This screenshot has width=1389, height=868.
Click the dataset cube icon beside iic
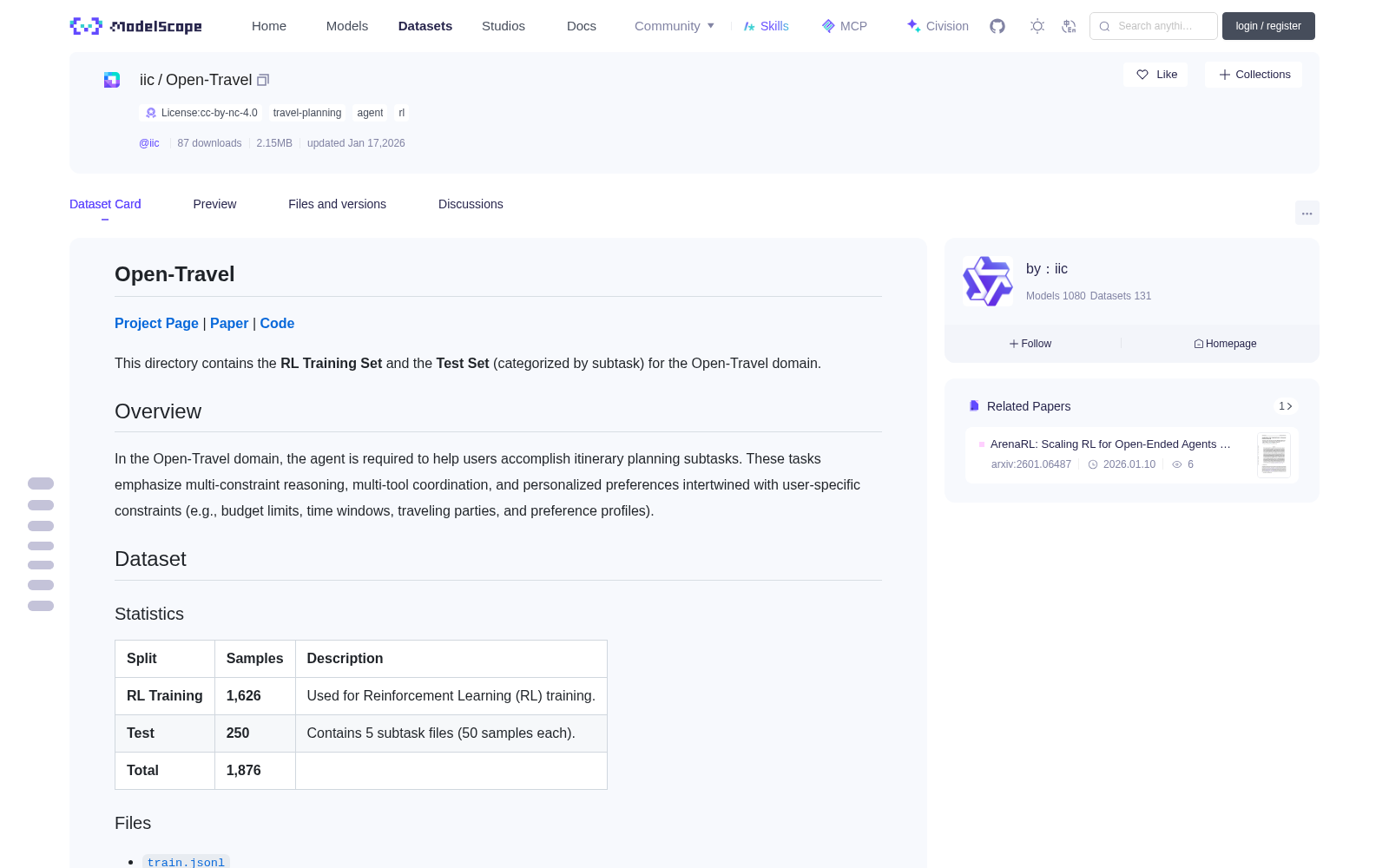click(x=112, y=80)
